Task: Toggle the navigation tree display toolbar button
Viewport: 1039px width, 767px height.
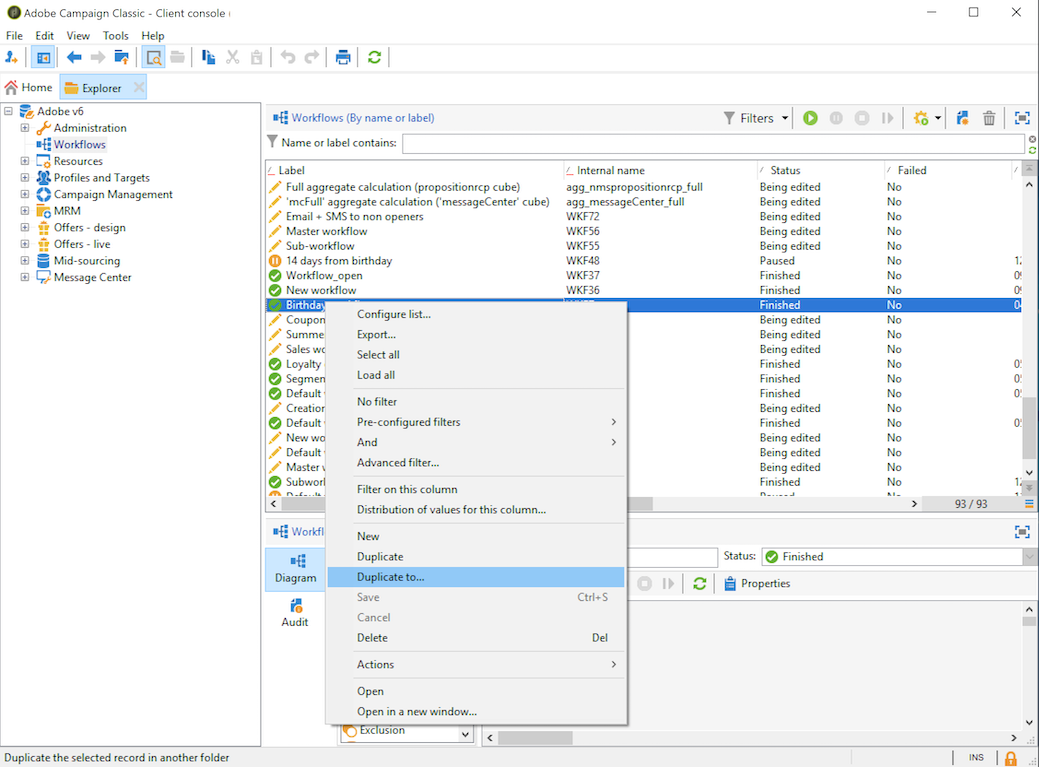Action: [43, 57]
